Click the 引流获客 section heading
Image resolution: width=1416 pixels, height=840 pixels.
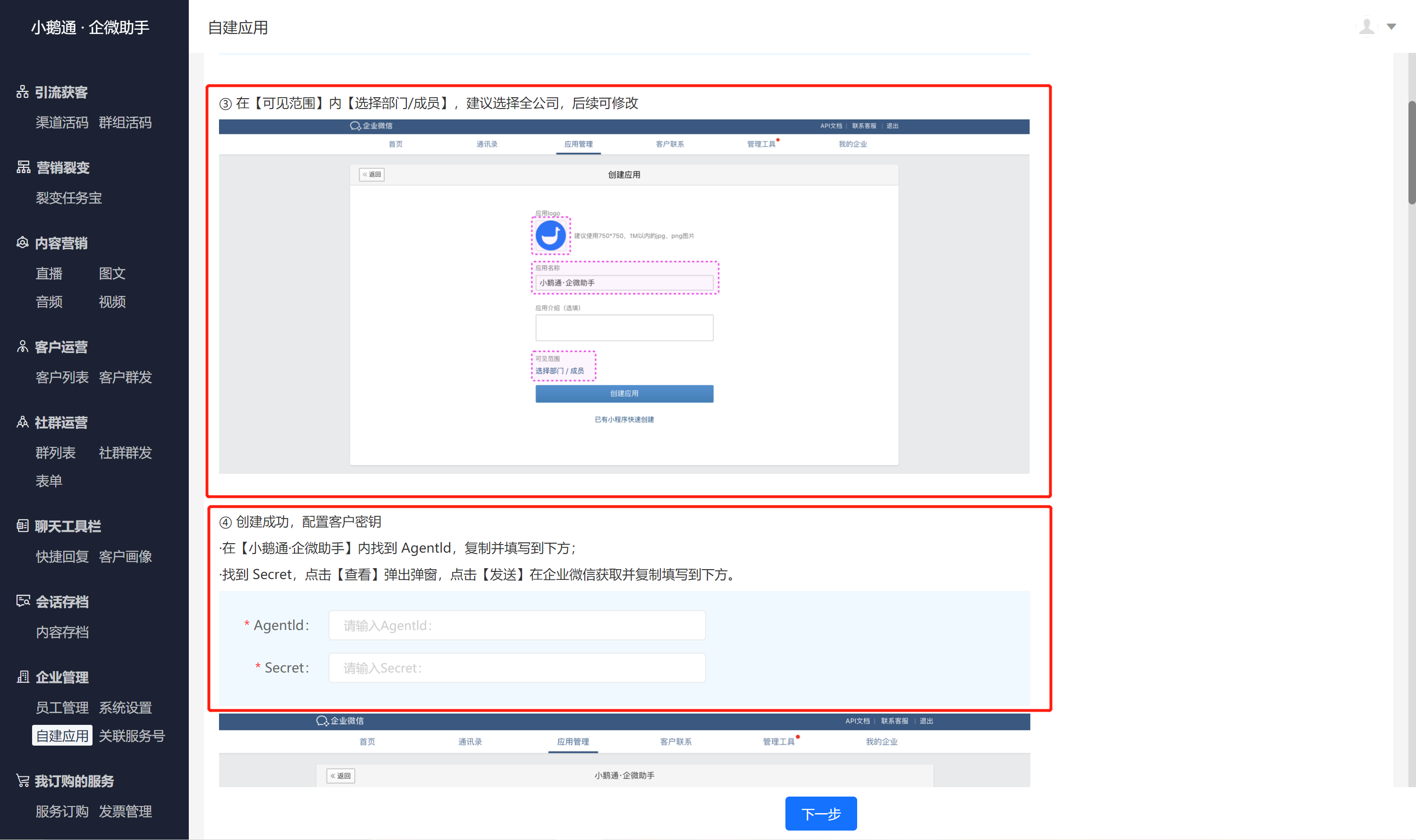(61, 92)
